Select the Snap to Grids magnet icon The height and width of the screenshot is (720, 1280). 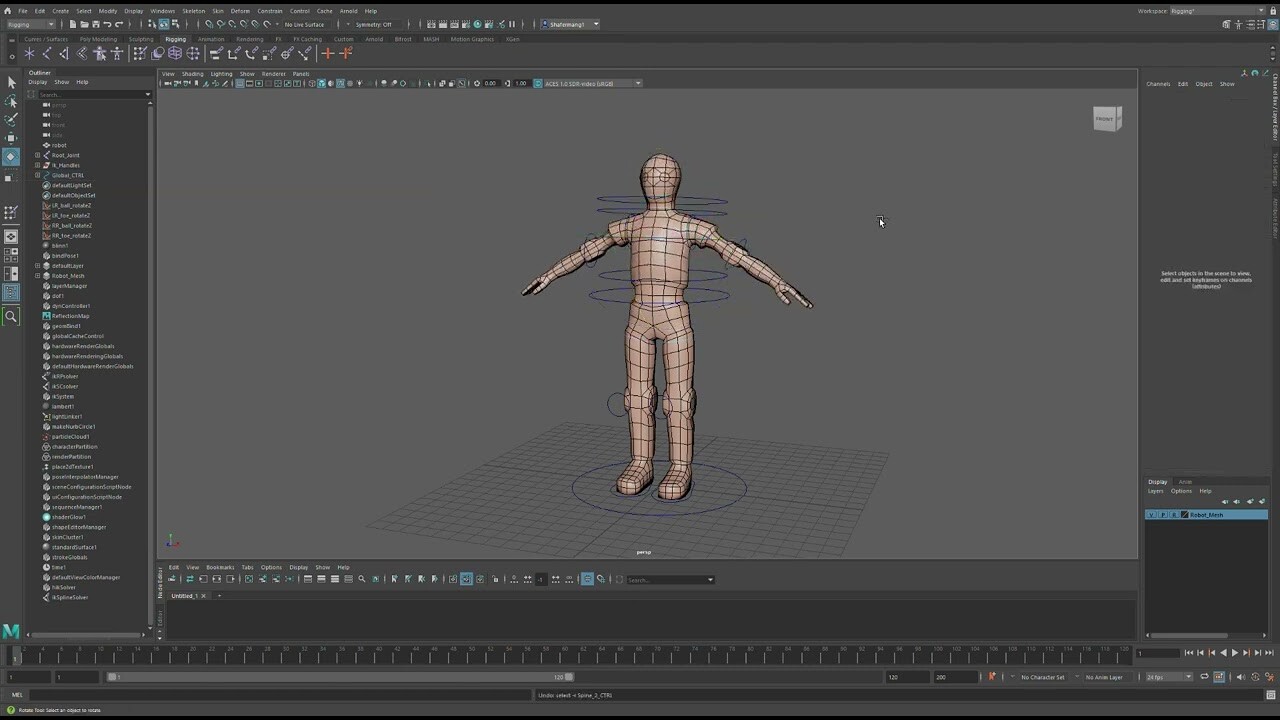[209, 23]
